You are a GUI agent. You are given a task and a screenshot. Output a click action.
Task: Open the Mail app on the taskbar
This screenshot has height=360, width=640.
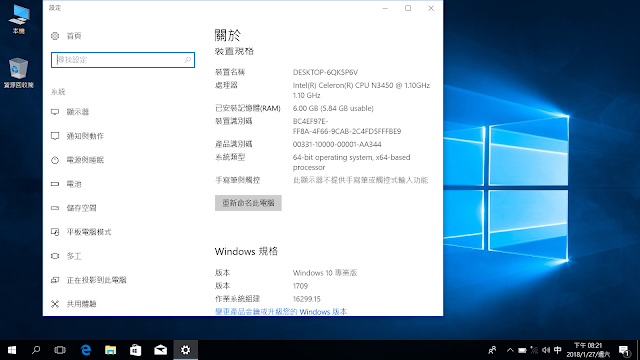[x=160, y=350]
